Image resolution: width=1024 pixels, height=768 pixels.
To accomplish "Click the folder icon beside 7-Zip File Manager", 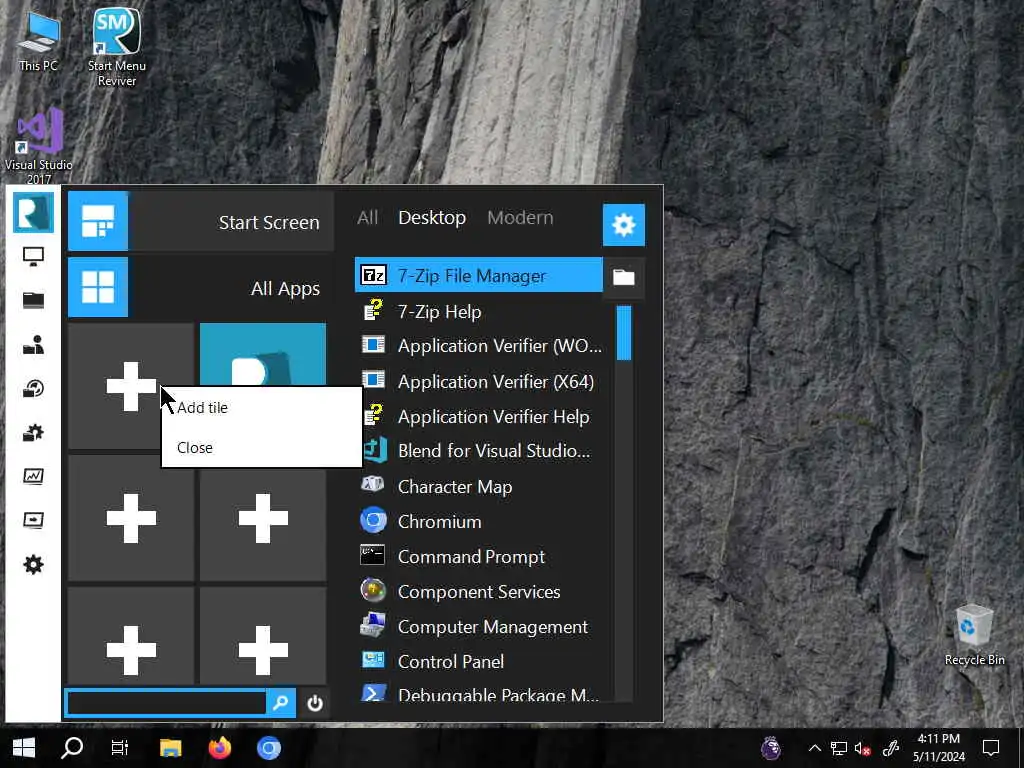I will [x=624, y=277].
